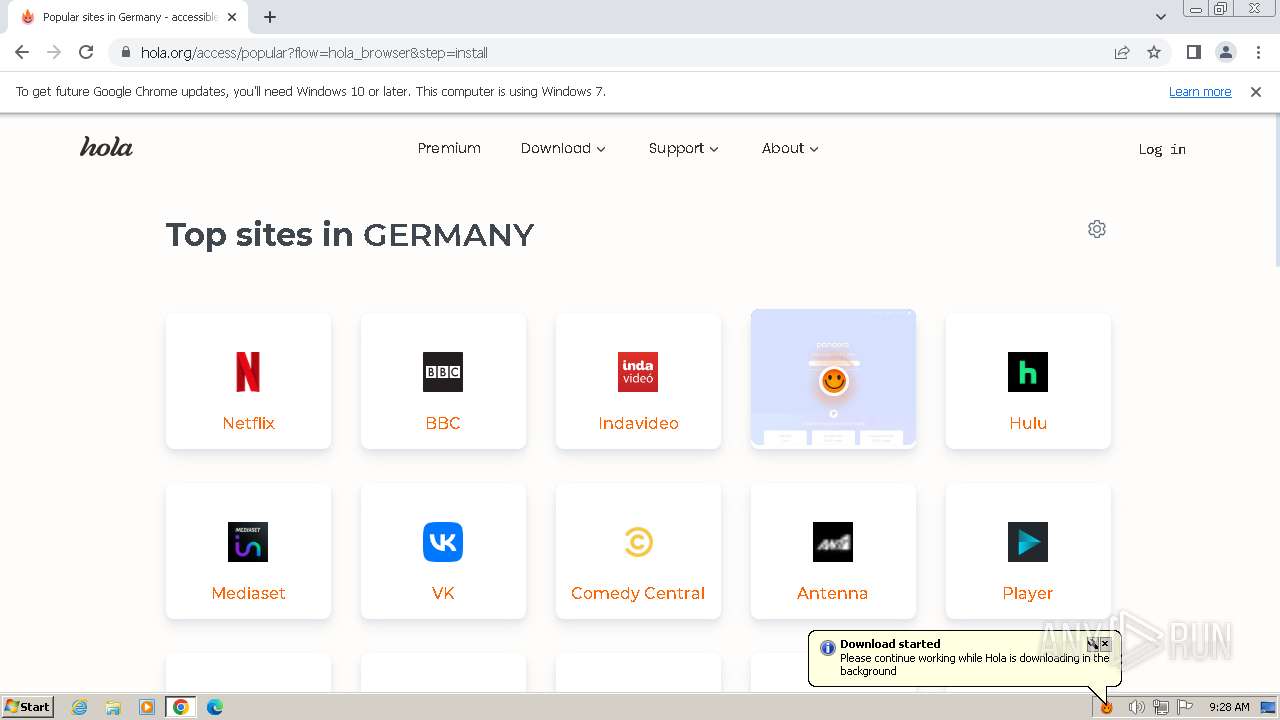Open the BBC logo tile
Viewport: 1280px width, 720px height.
point(443,372)
